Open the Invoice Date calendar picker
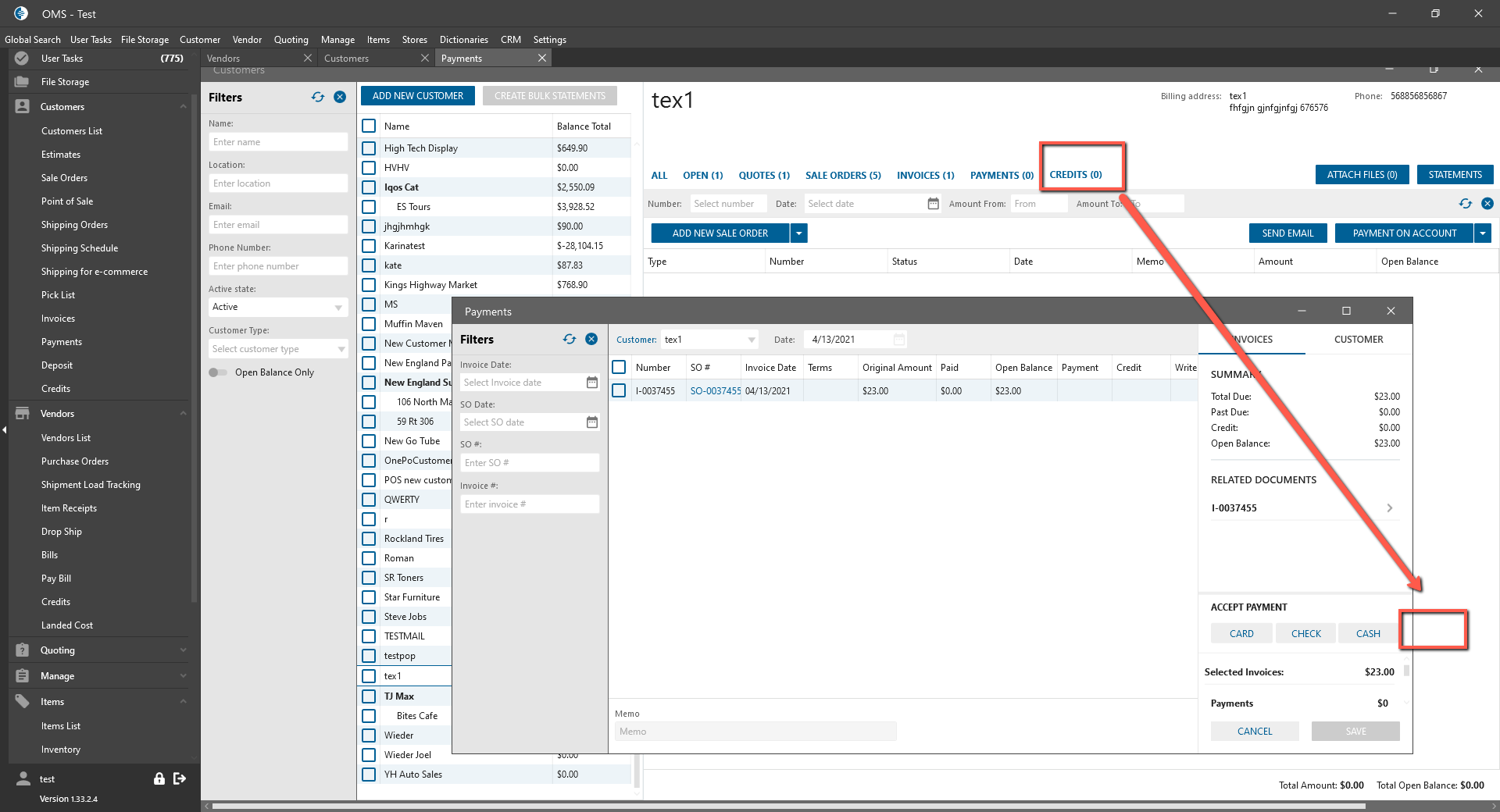 (x=592, y=383)
